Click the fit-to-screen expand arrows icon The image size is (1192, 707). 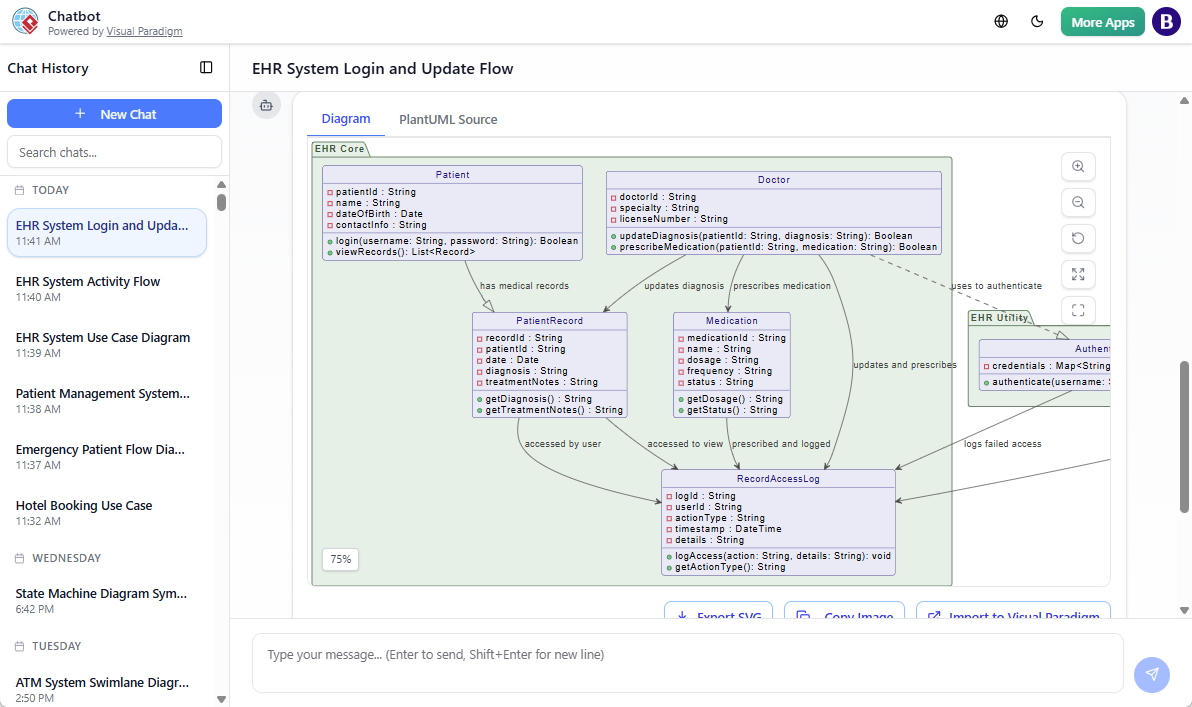click(1078, 274)
